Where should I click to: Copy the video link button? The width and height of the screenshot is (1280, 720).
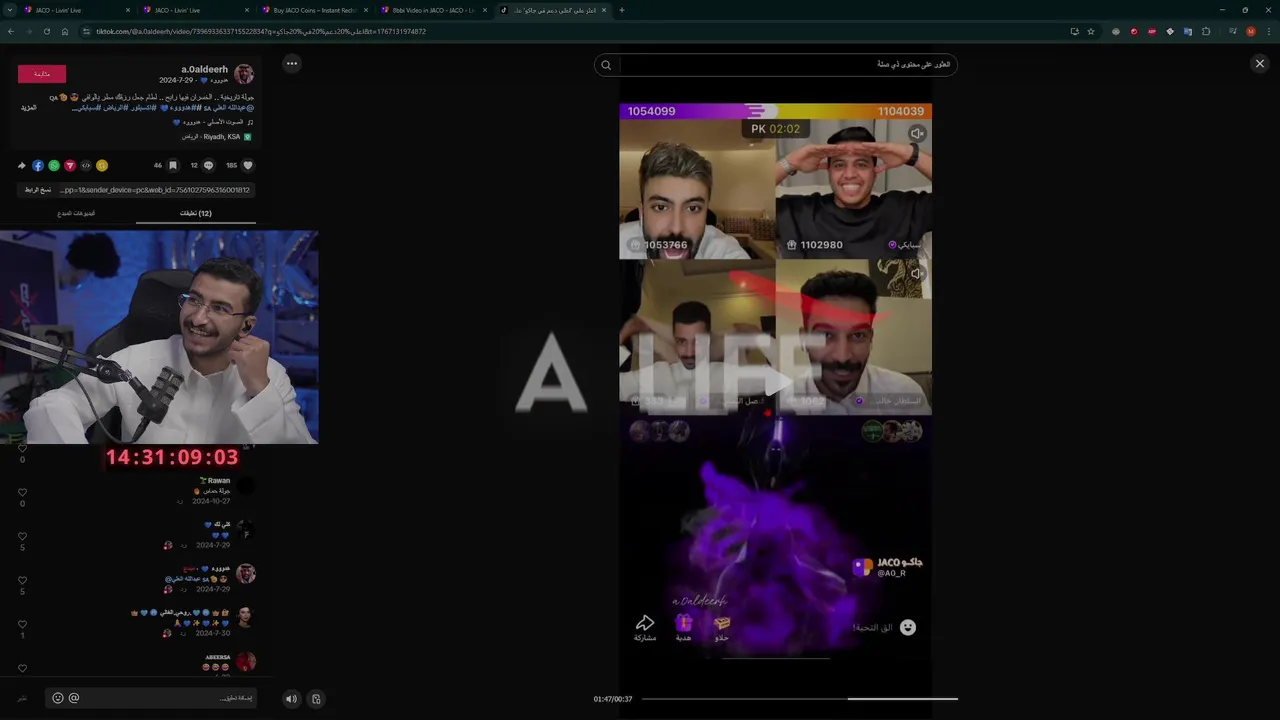[38, 189]
